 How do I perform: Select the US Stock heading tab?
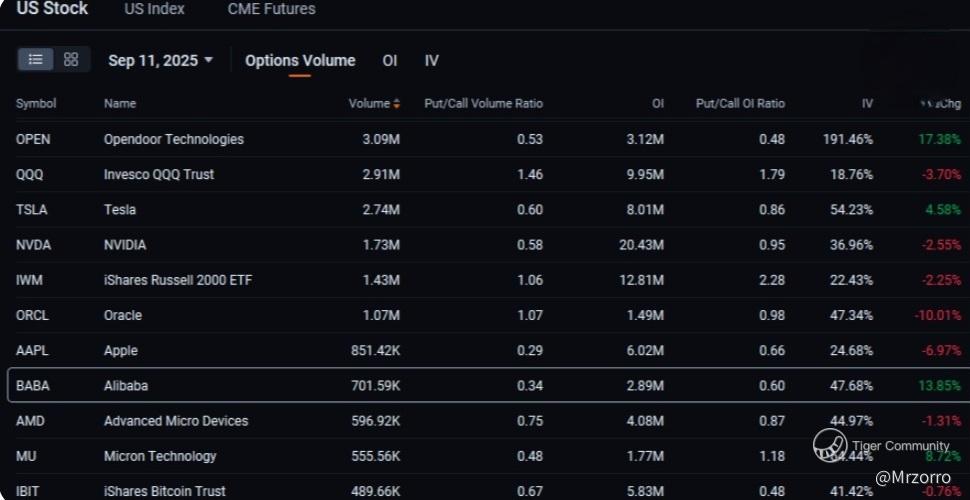pos(52,9)
